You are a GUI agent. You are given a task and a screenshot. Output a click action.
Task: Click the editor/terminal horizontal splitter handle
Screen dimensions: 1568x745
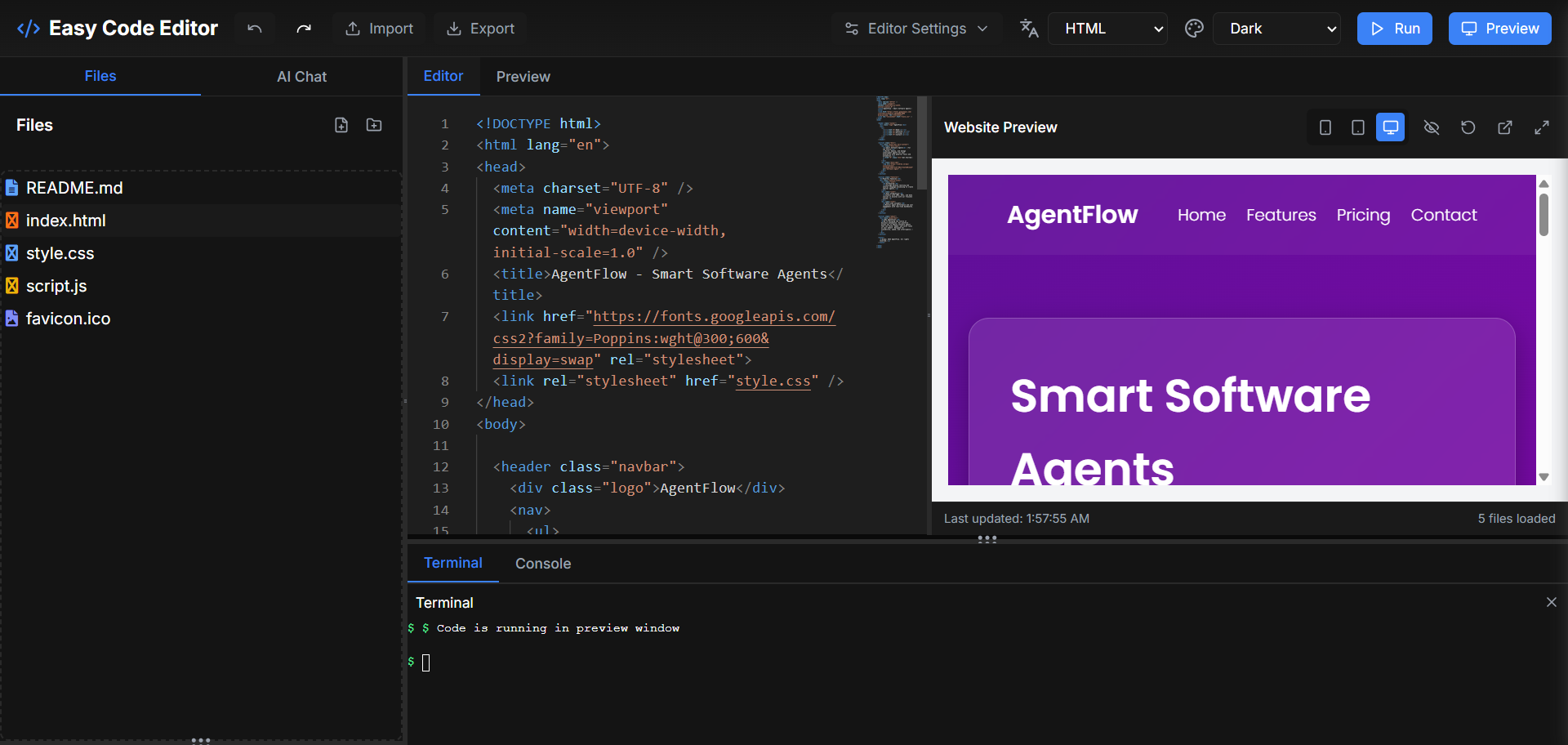pos(987,539)
